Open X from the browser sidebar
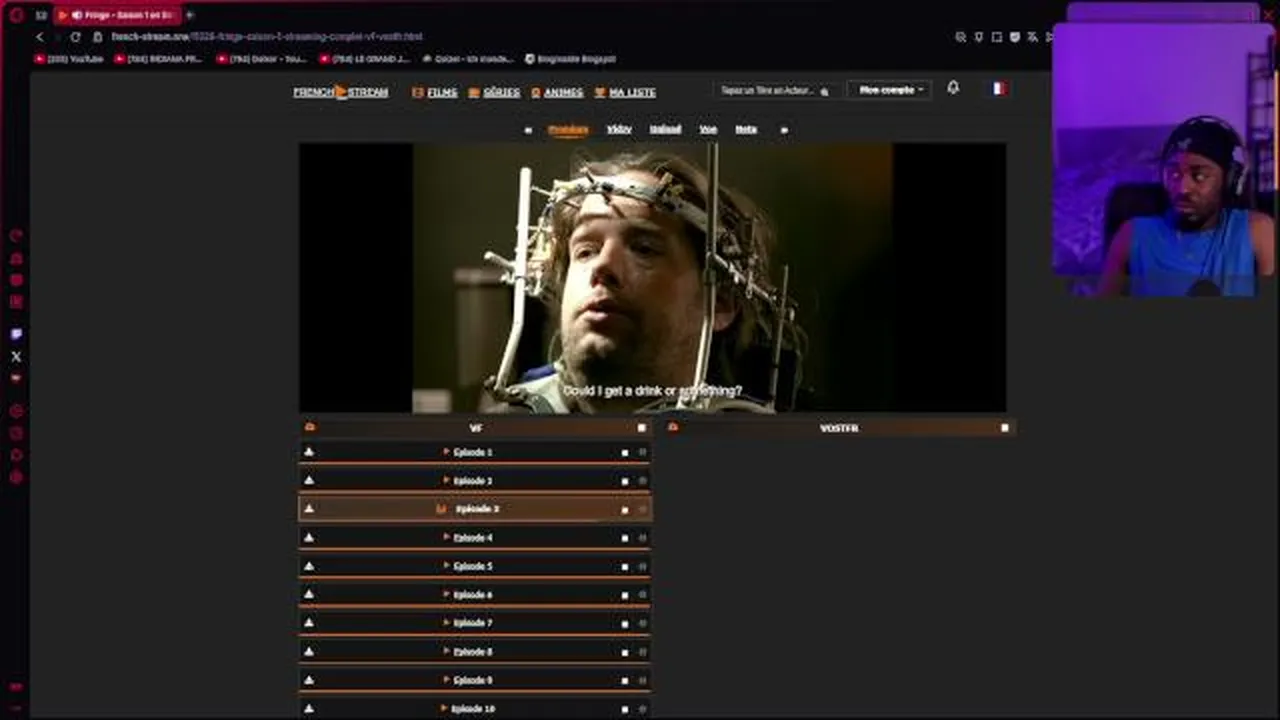 click(x=16, y=356)
